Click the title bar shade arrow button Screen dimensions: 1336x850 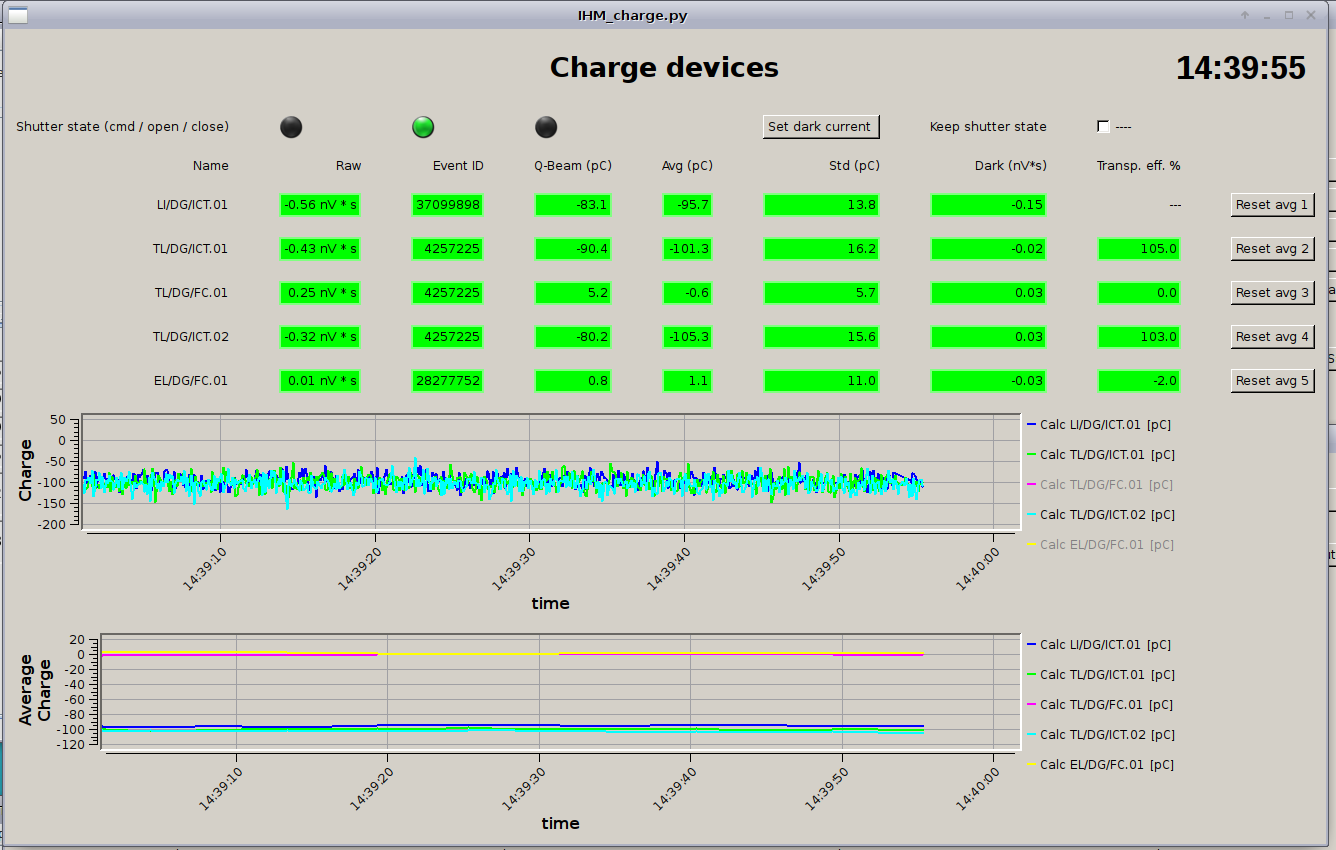(x=1245, y=15)
